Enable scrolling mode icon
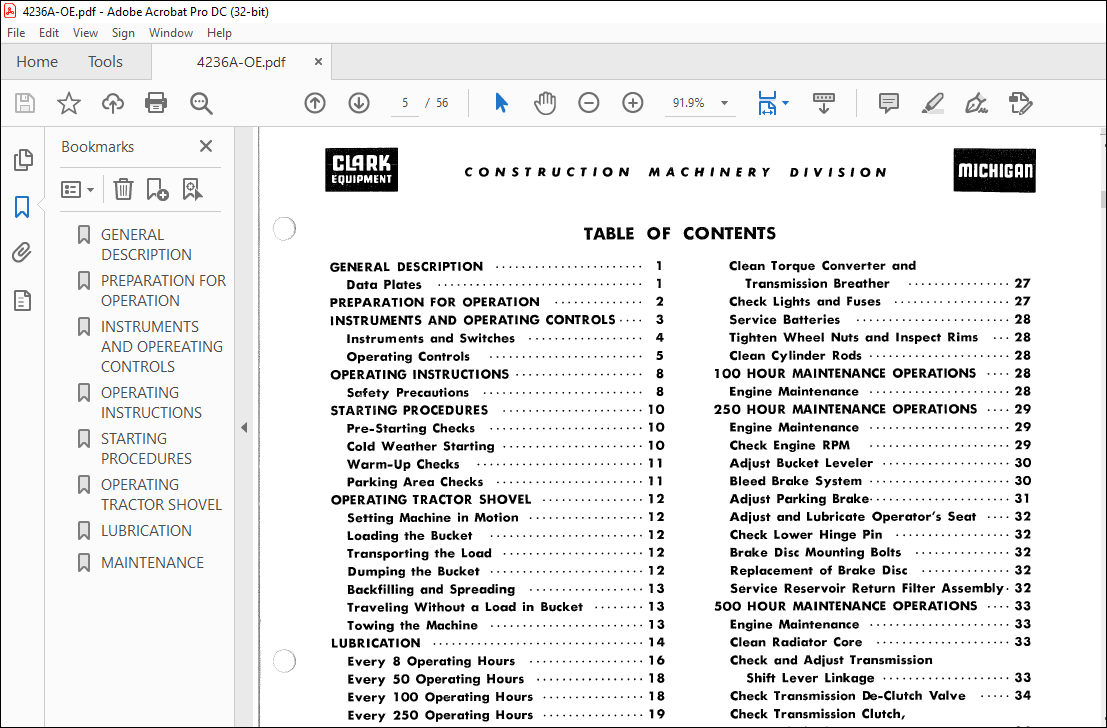Screen dimensions: 1107x728 [x=823, y=103]
